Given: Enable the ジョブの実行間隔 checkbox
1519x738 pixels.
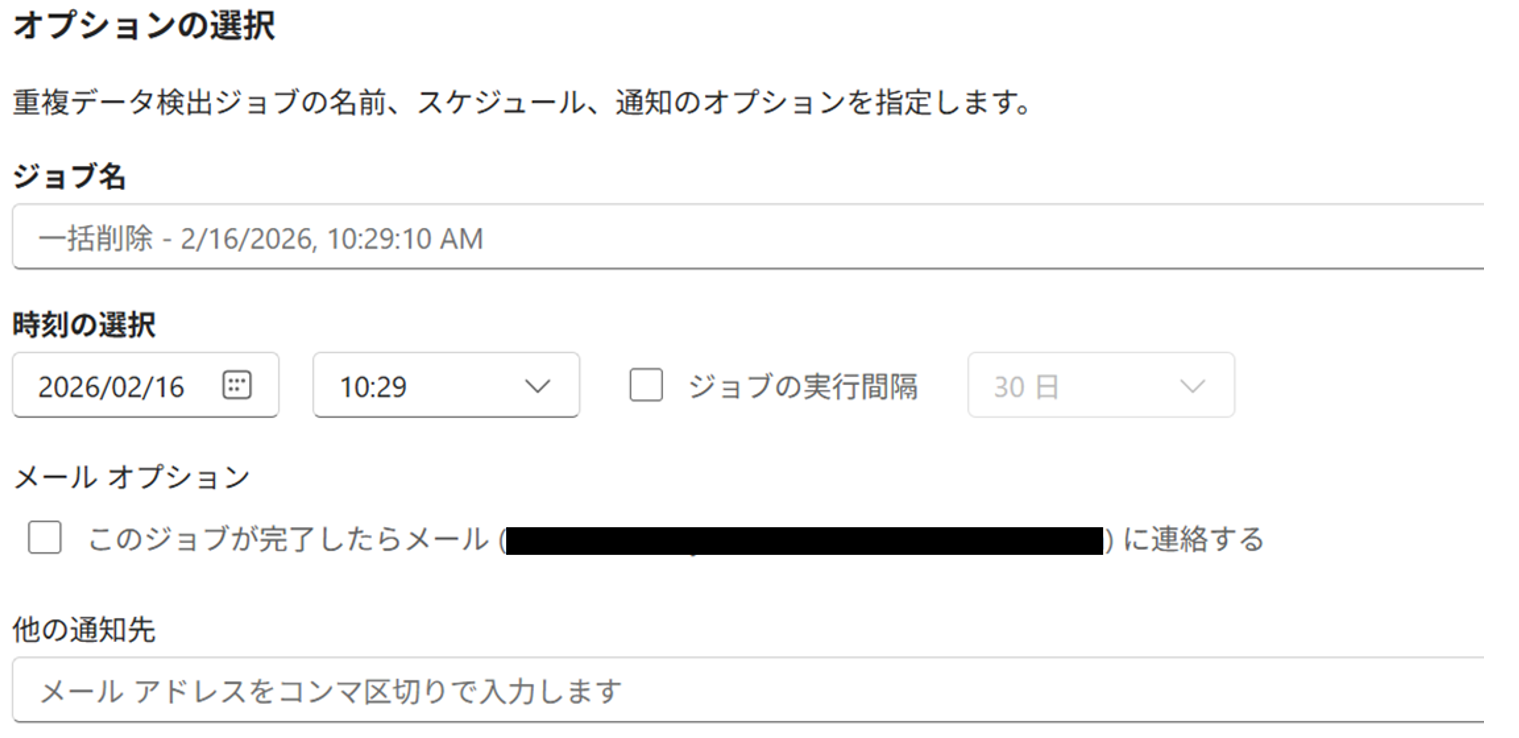Looking at the screenshot, I should click(646, 386).
